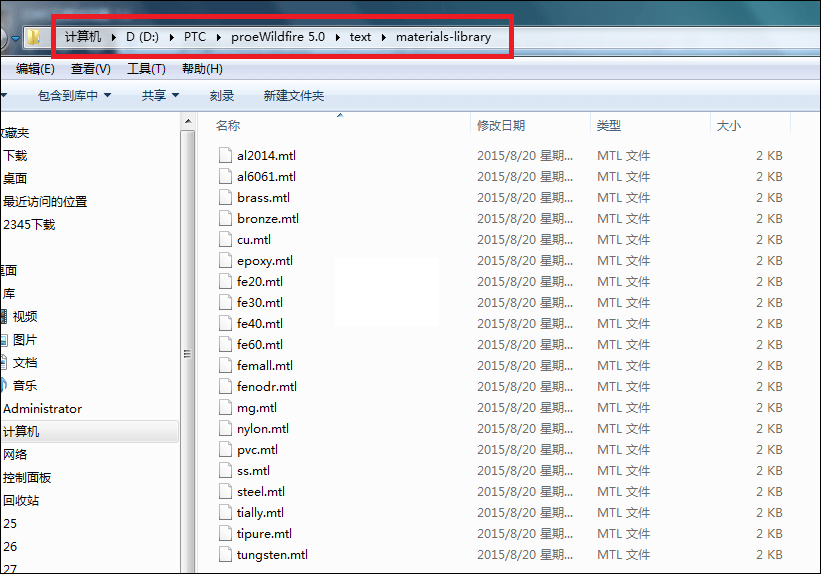Click the al6061.mtl file icon

225,176
